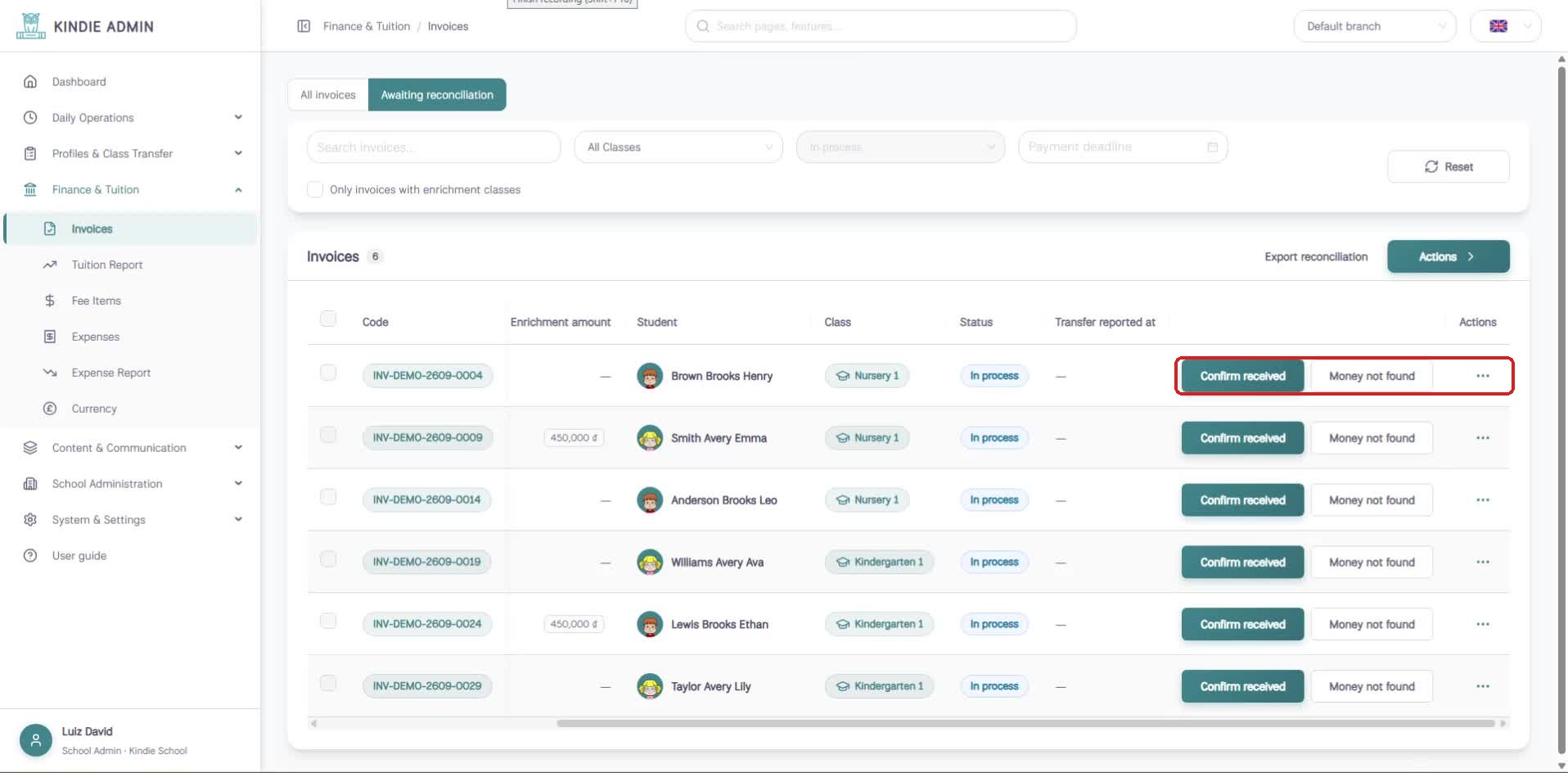Click the Currency coin icon
The width and height of the screenshot is (1568, 773).
click(50, 409)
